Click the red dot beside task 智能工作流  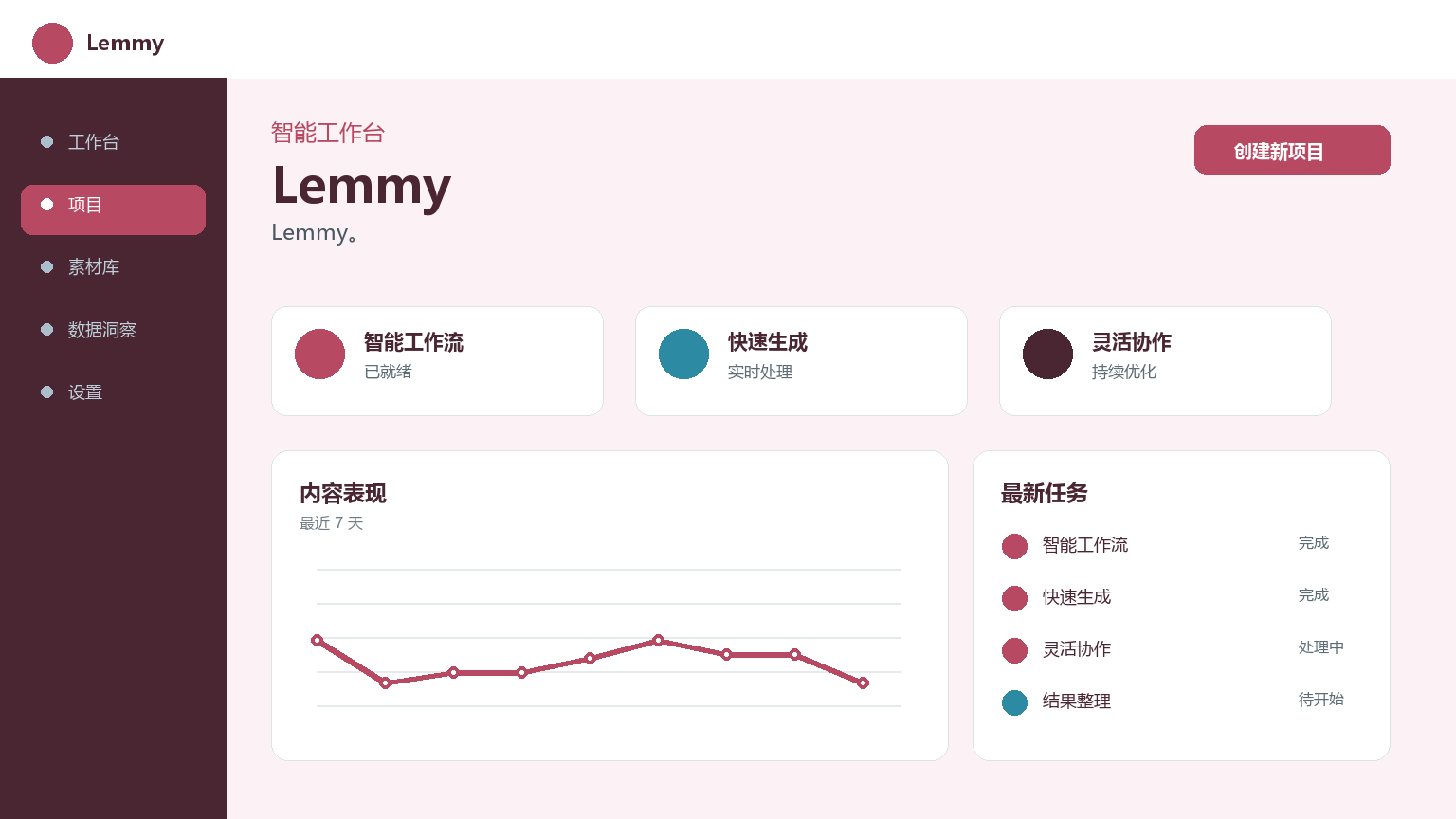[x=1014, y=546]
